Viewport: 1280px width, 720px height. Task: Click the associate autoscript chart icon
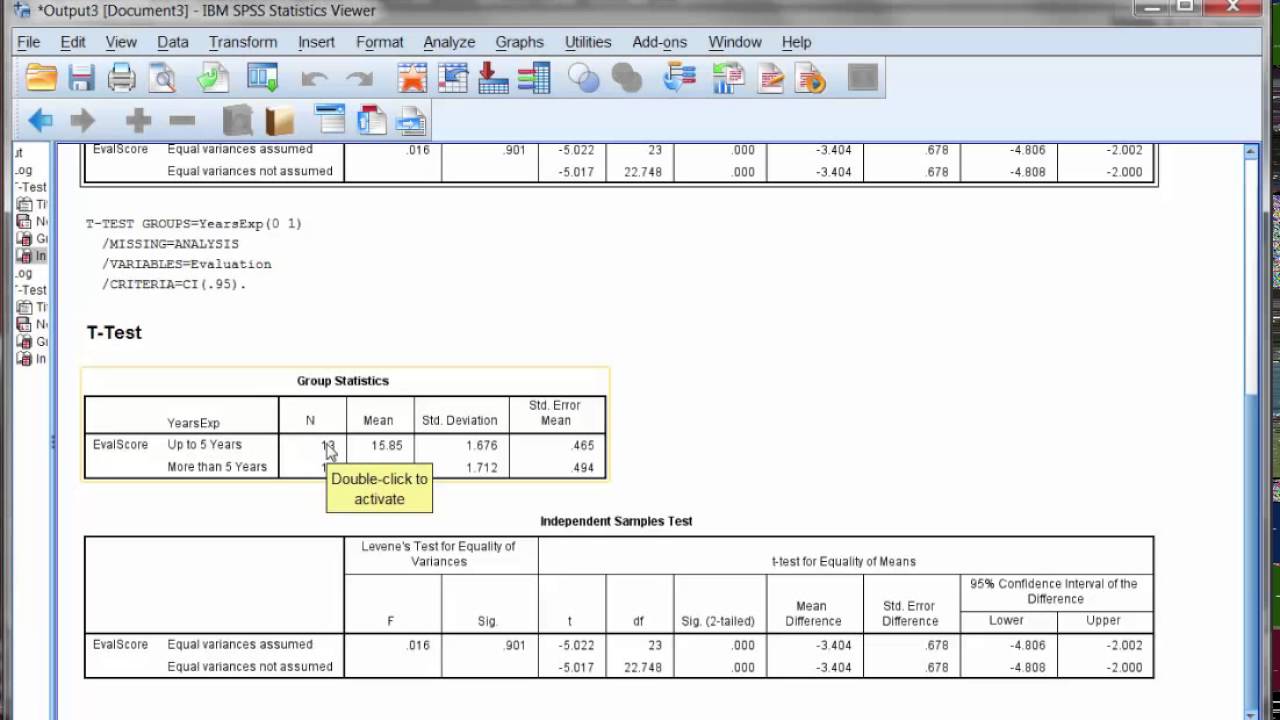point(729,78)
